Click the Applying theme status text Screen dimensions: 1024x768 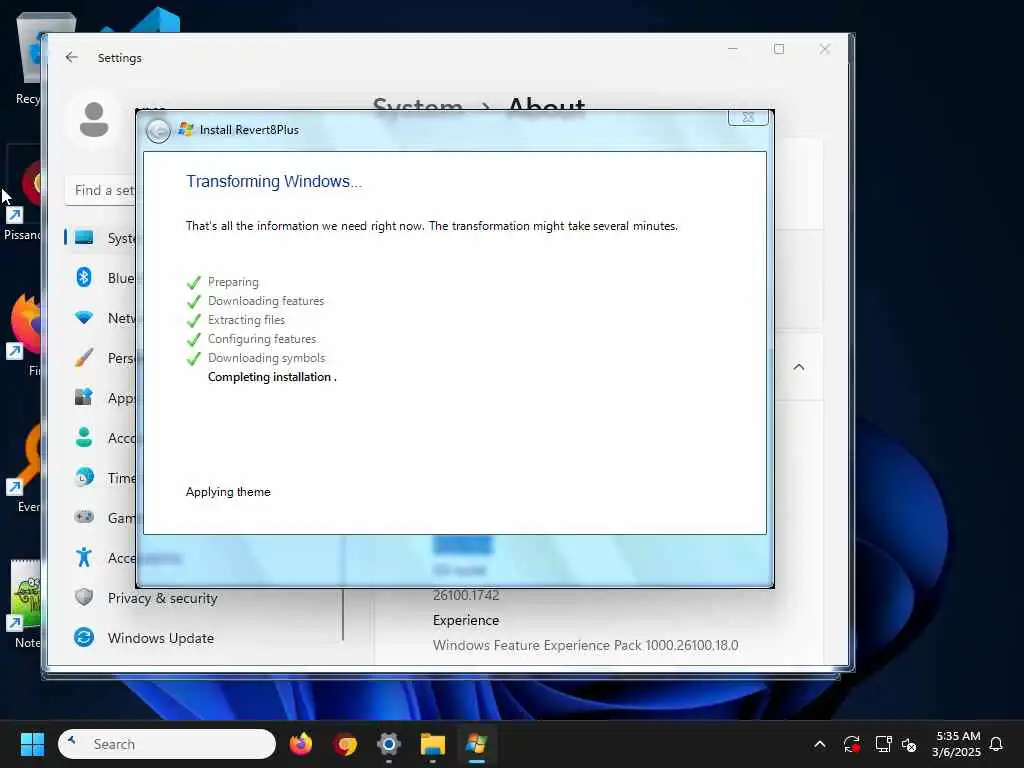pos(228,492)
